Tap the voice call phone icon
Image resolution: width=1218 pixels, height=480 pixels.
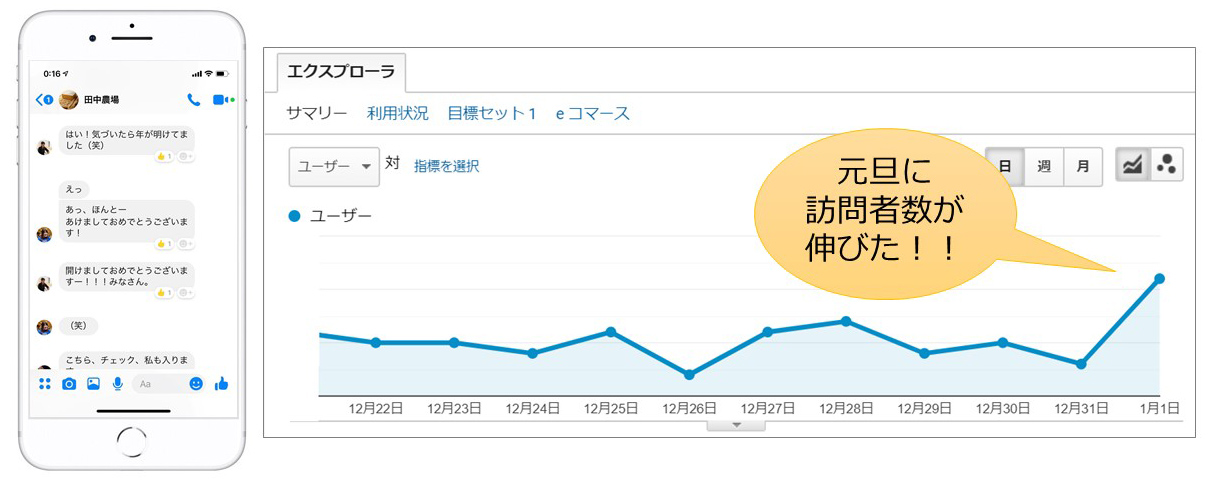click(193, 100)
